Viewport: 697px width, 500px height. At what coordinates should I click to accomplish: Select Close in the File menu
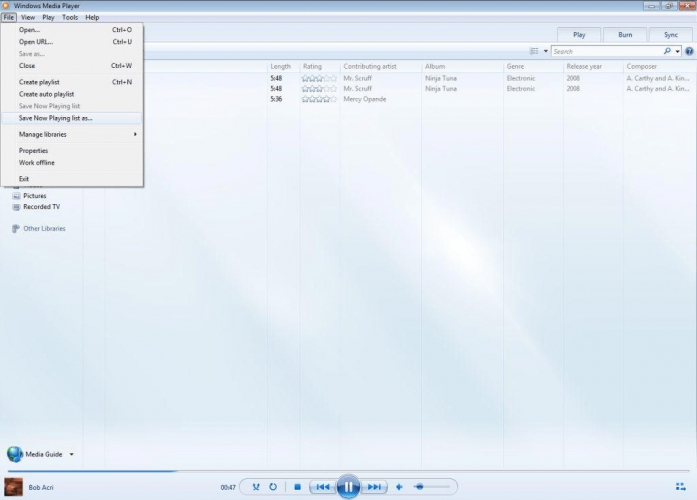coord(72,66)
